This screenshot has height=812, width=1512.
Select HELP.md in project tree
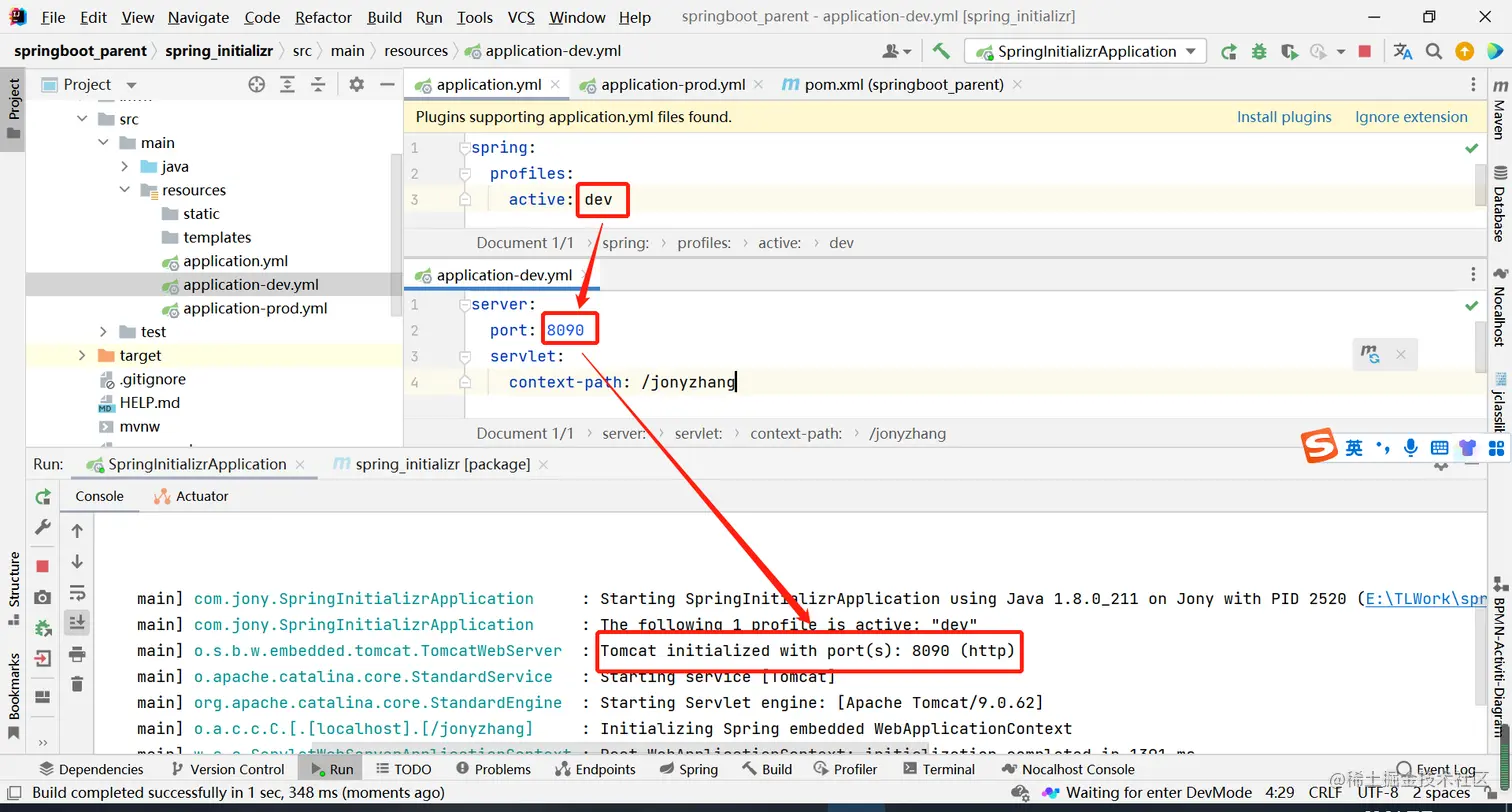click(x=150, y=403)
